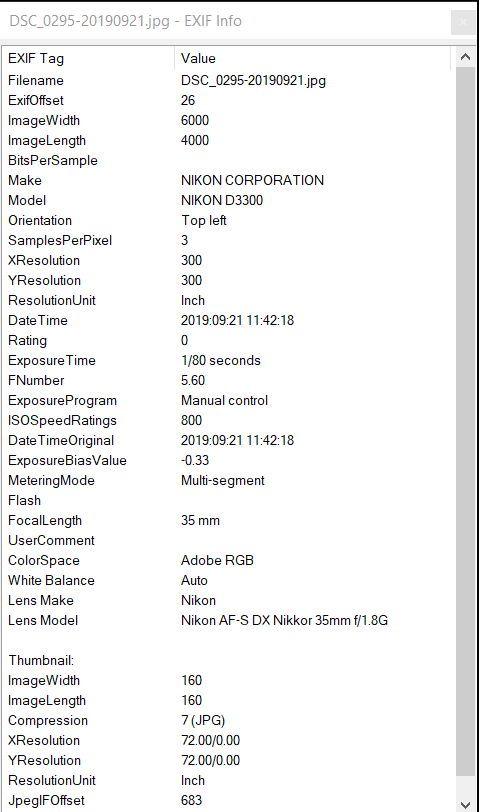Select the NIKON D3300 model value
The height and width of the screenshot is (812, 479).
coord(222,200)
